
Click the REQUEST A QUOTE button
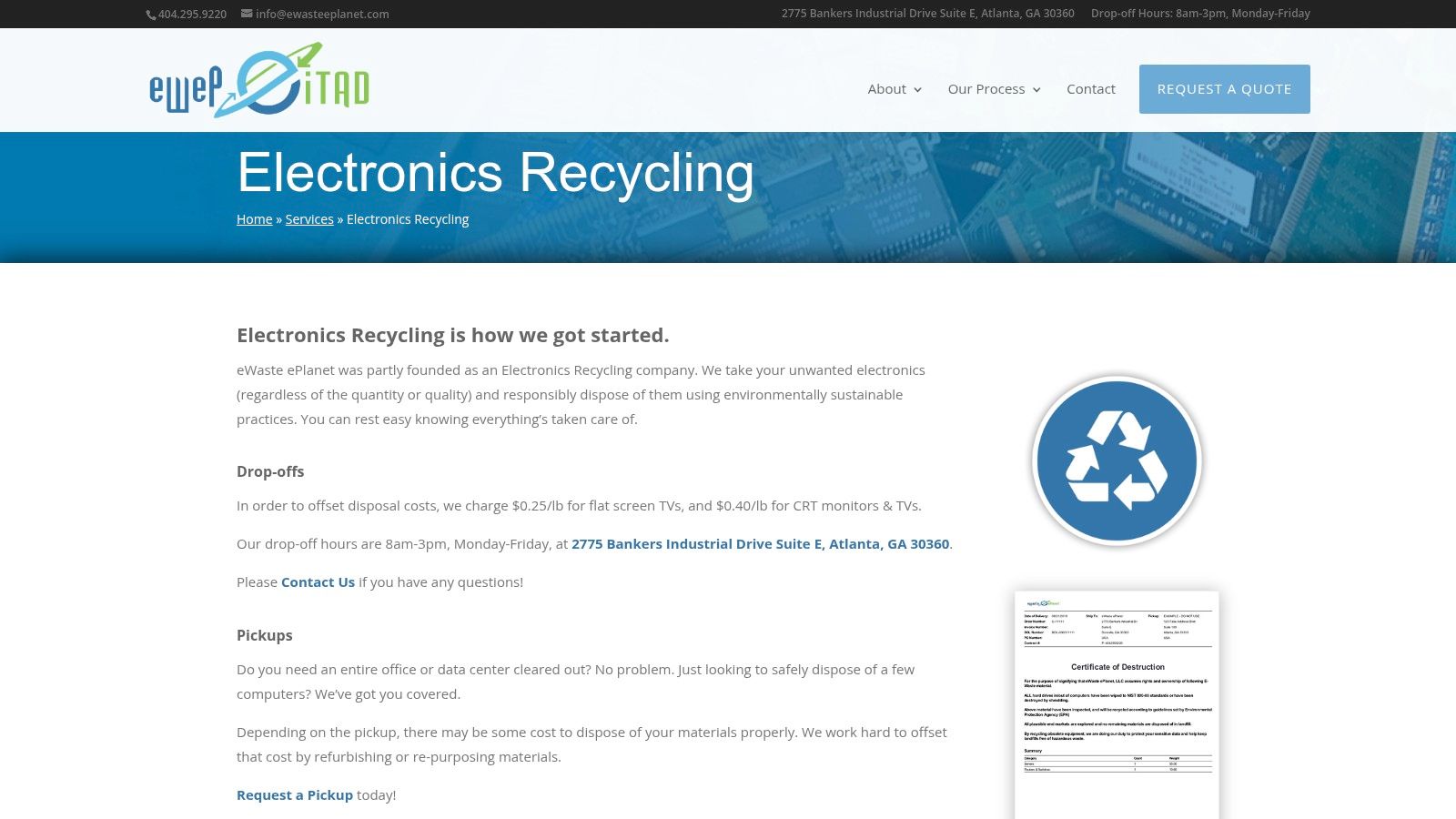click(1224, 88)
